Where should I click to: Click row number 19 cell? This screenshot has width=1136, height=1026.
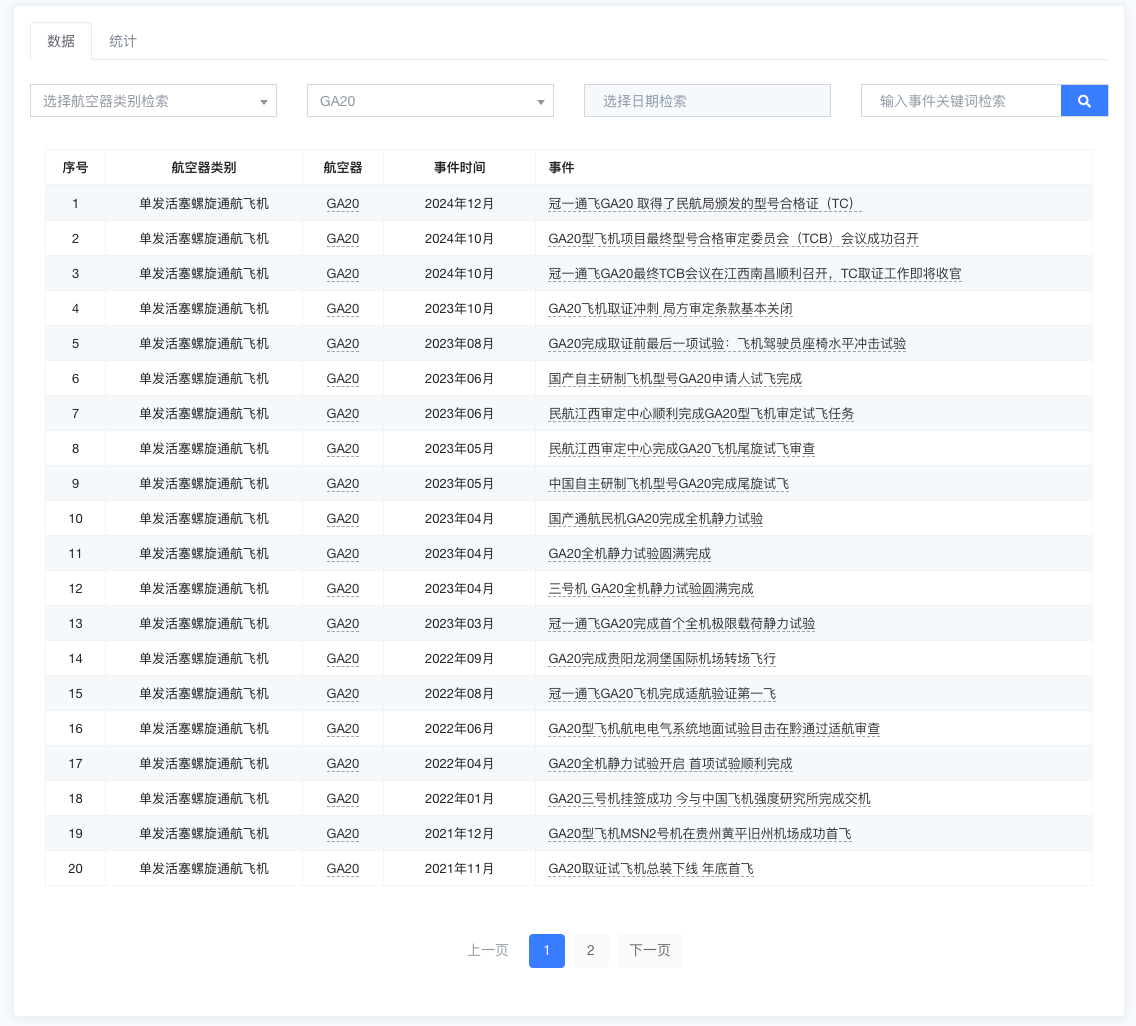pos(75,833)
